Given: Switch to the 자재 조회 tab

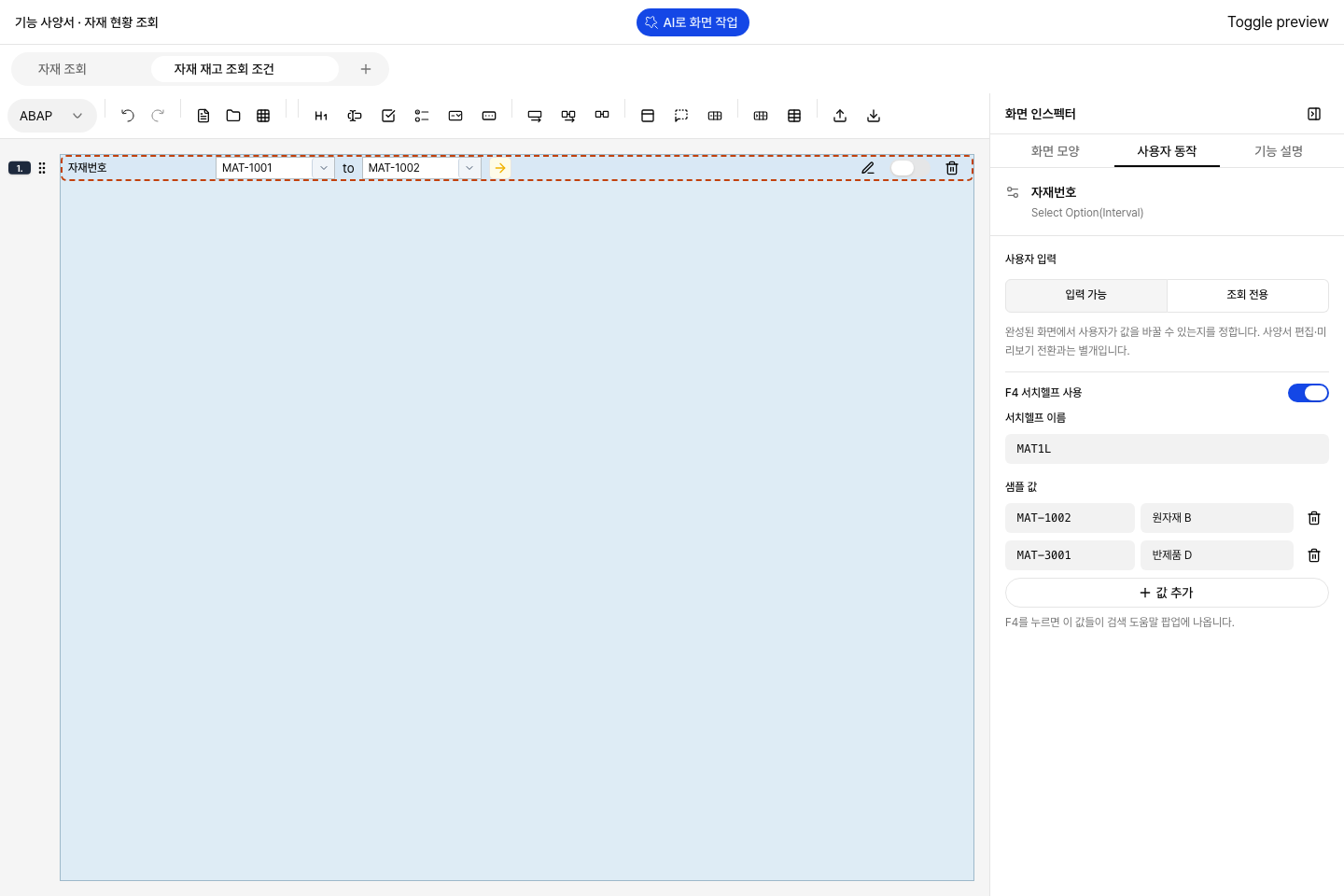Looking at the screenshot, I should coord(63,69).
